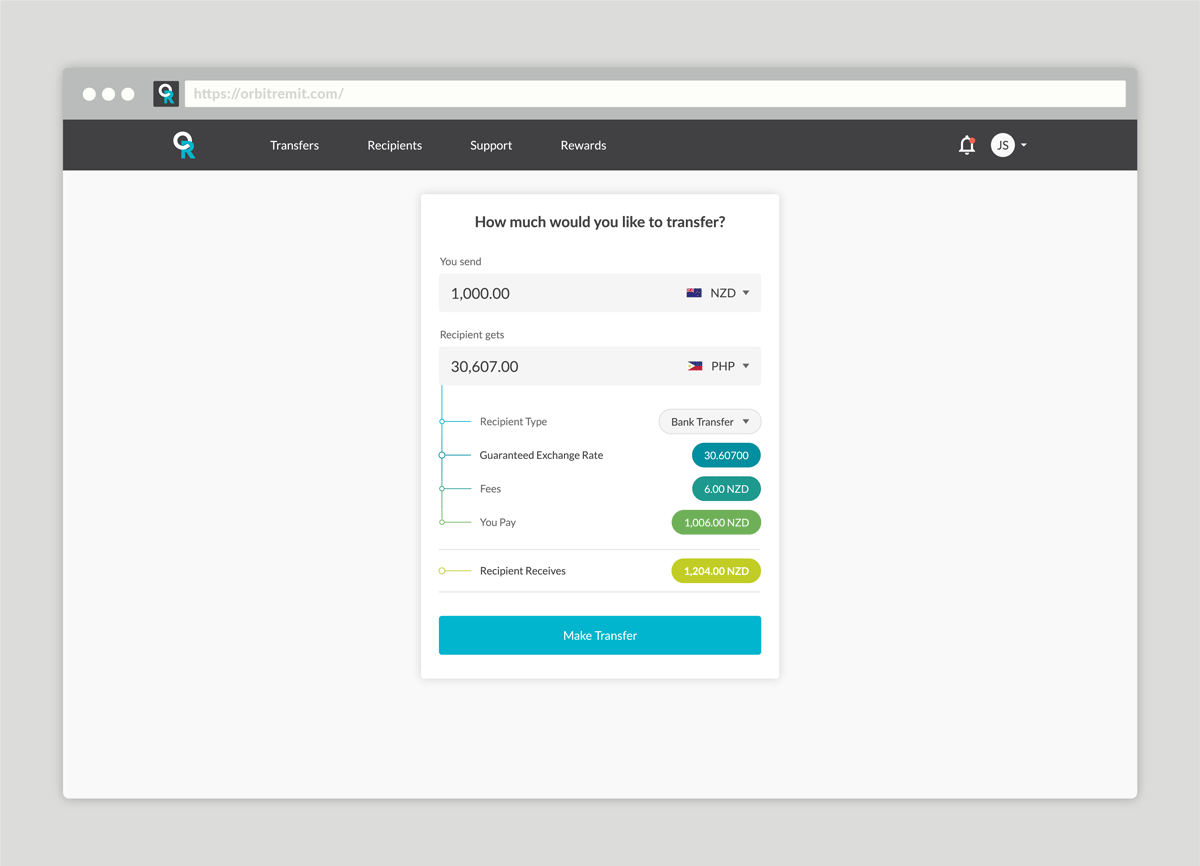Open the Recipients menu item
The height and width of the screenshot is (866, 1200).
pyautogui.click(x=394, y=145)
